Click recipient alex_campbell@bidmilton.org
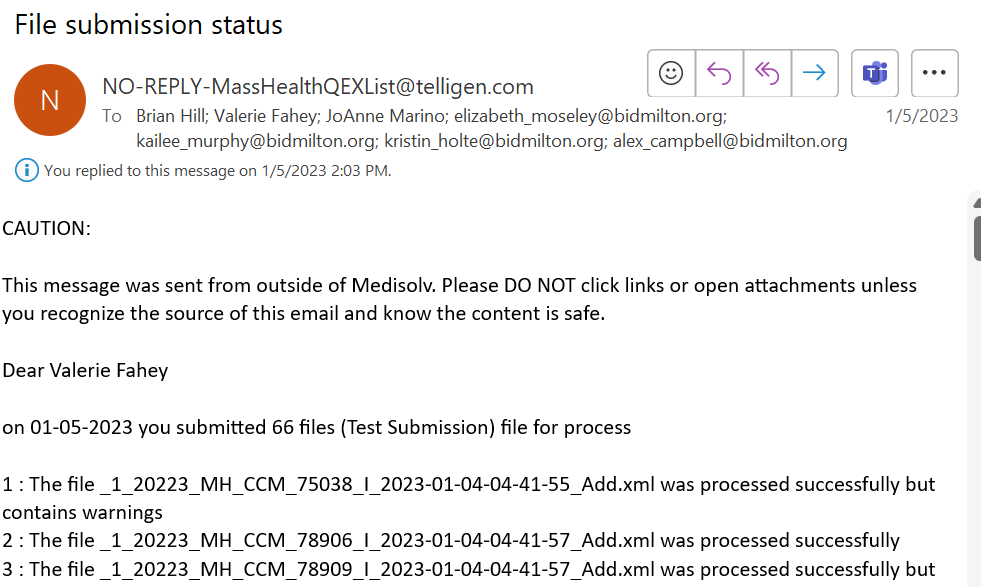The height and width of the screenshot is (587, 981). point(730,141)
